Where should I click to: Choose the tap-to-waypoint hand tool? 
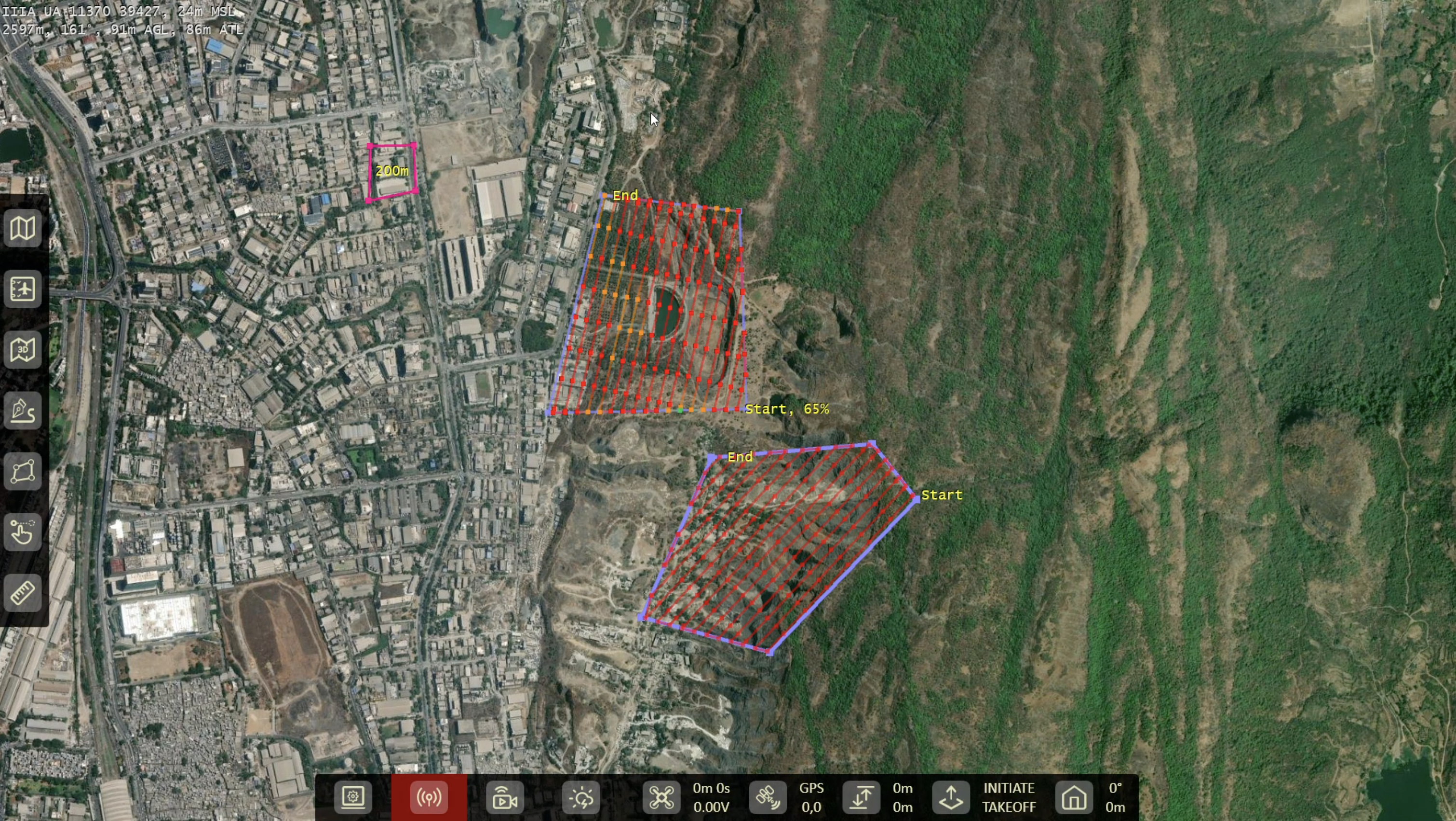23,532
